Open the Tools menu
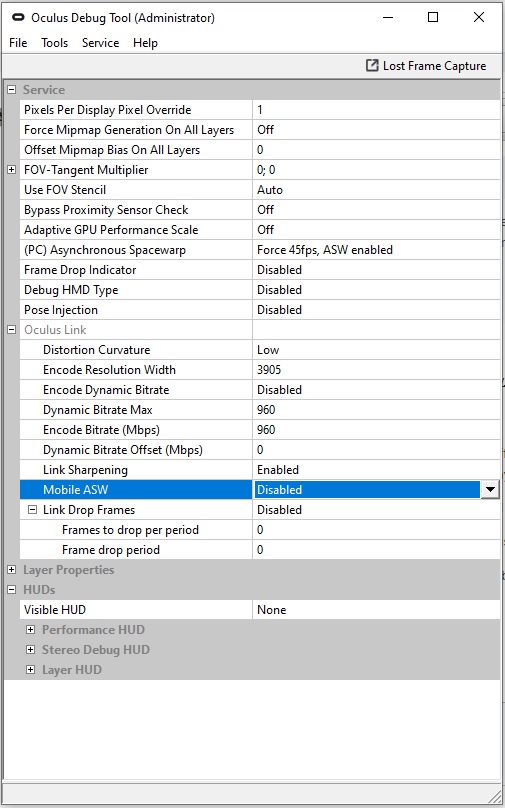The height and width of the screenshot is (808, 505). point(55,43)
